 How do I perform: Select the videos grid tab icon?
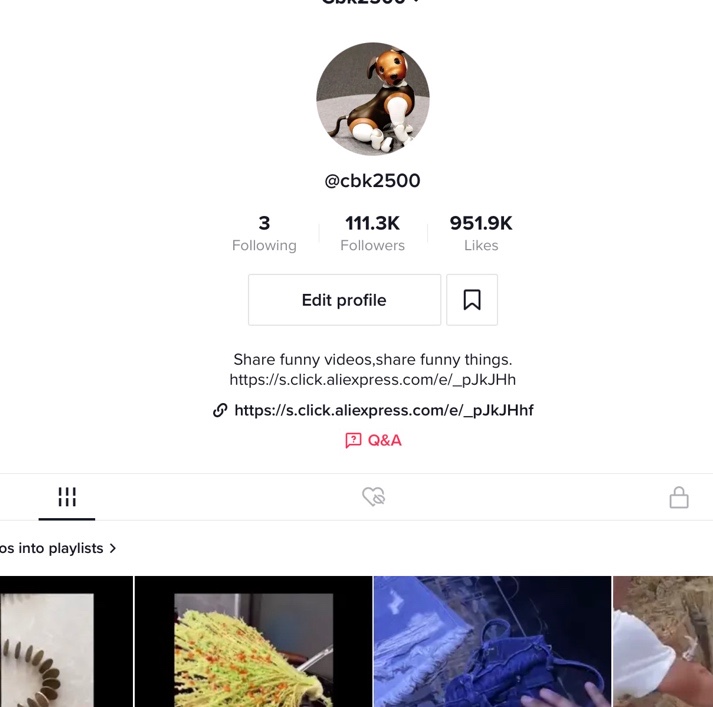pos(67,496)
